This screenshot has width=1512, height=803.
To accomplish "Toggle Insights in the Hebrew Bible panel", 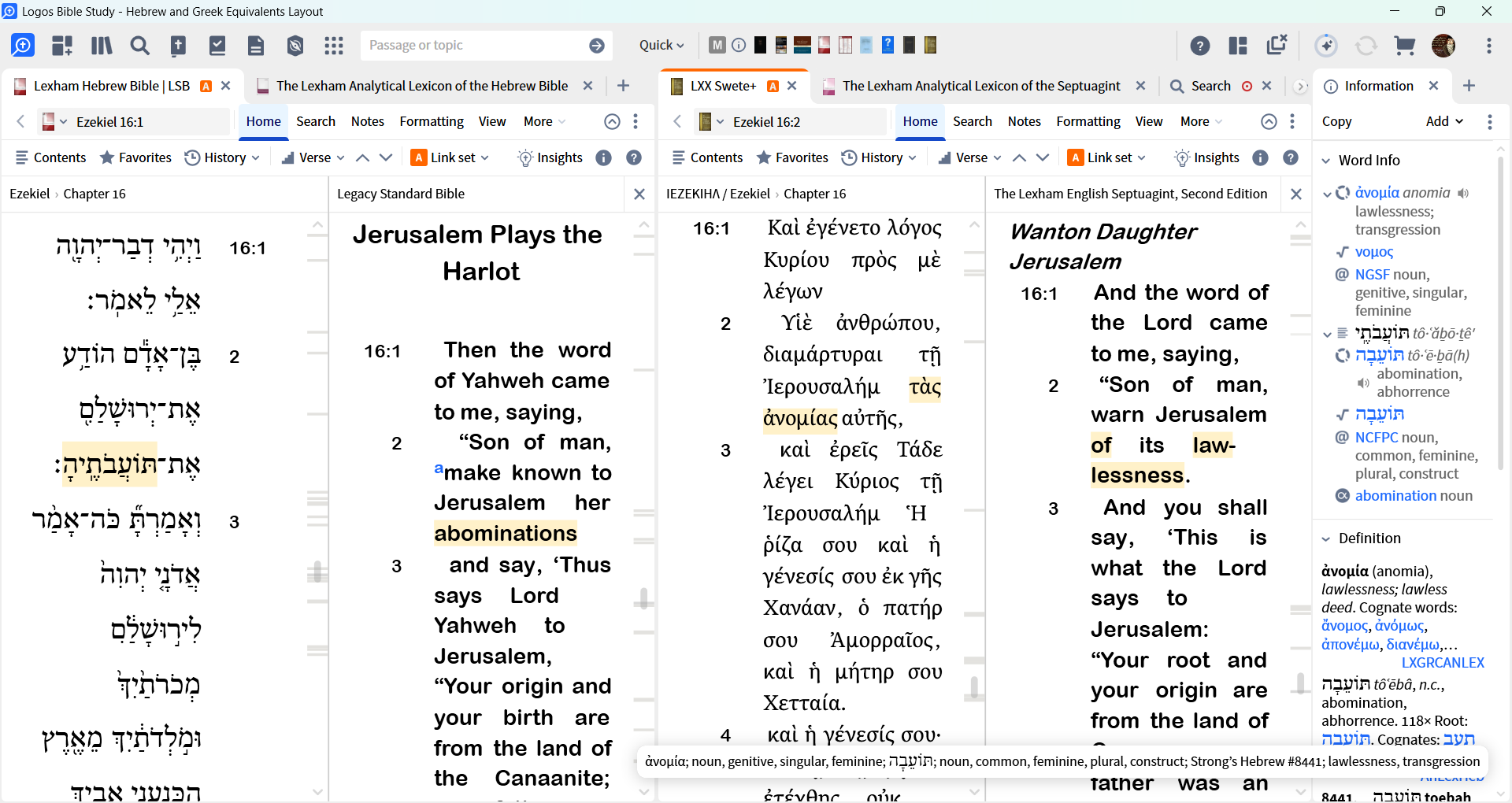I will 550,158.
